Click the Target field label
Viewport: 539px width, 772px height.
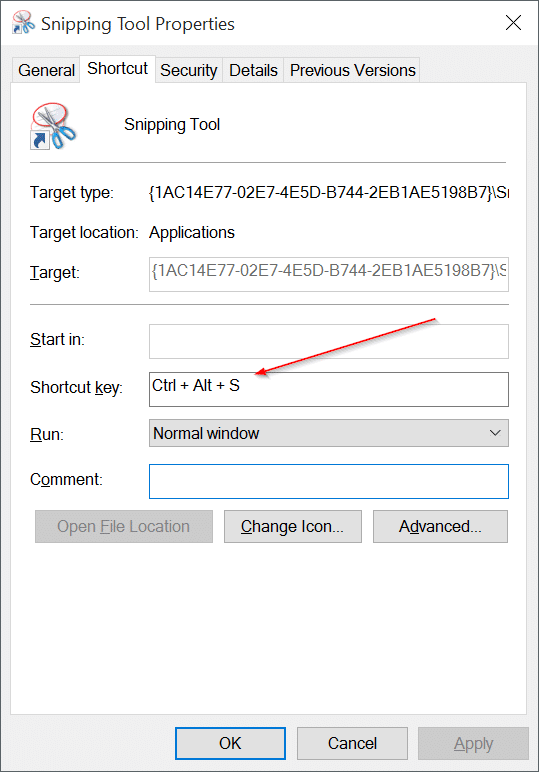55,272
